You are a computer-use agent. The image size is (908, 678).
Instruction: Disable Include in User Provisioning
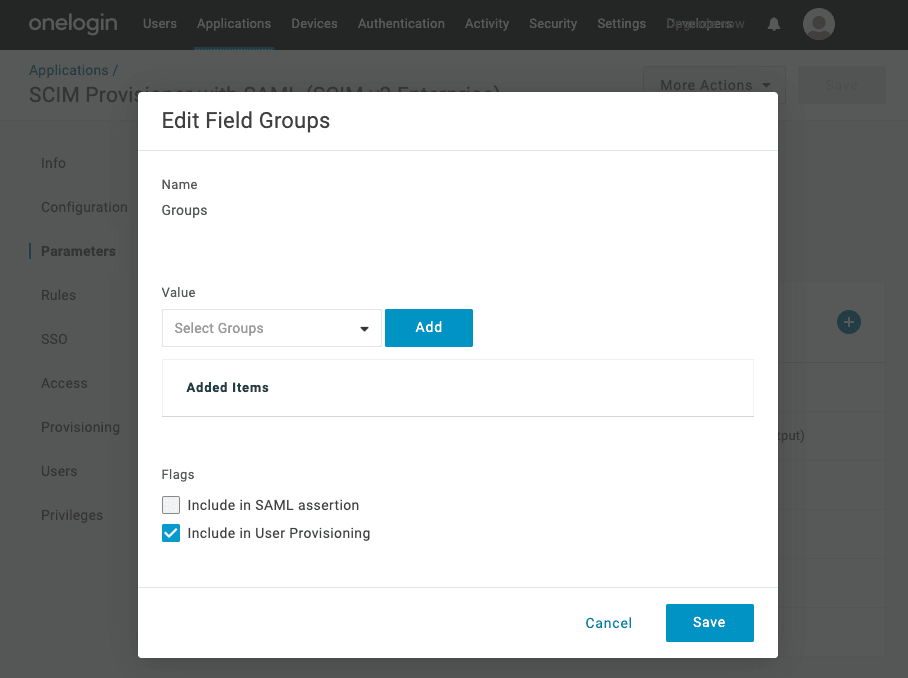[170, 533]
